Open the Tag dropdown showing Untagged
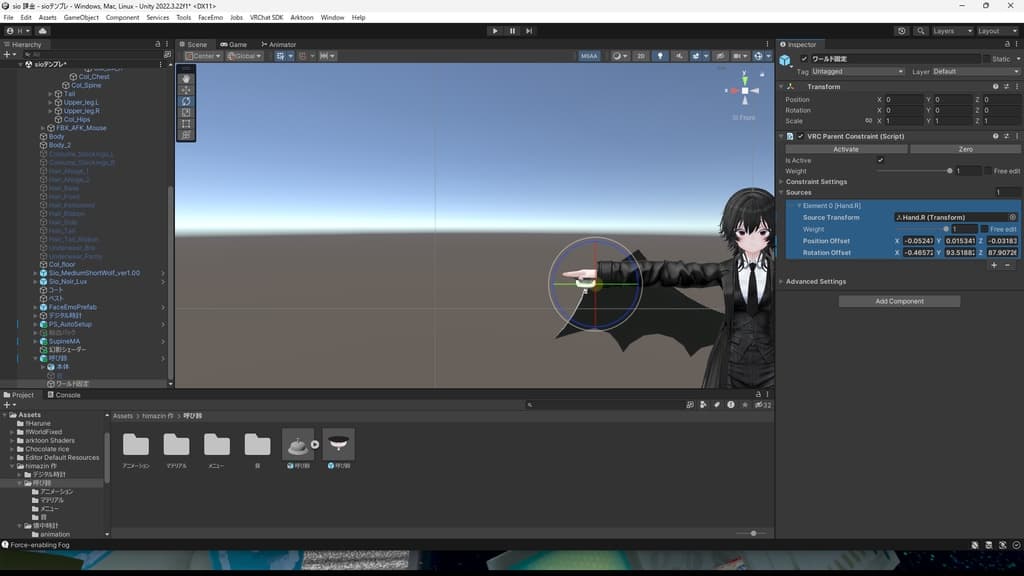 click(857, 72)
